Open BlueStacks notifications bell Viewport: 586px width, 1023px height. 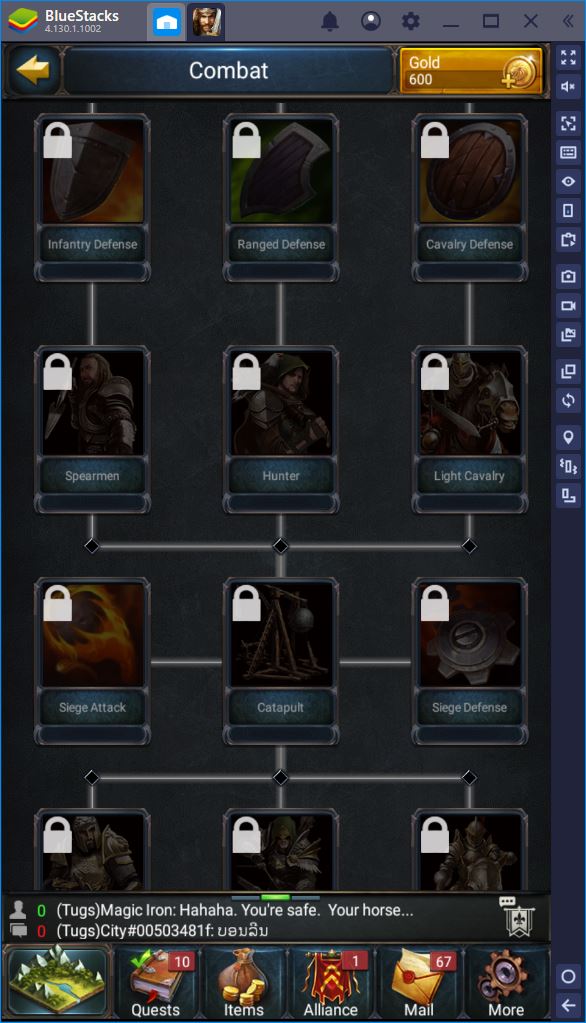[330, 22]
